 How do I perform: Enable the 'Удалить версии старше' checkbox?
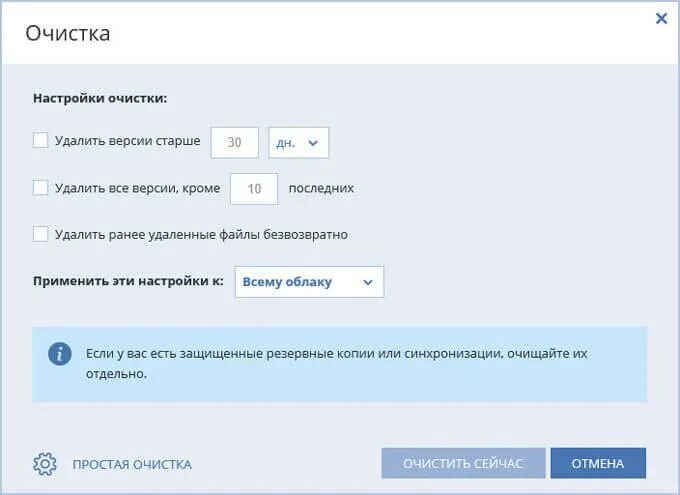(40, 141)
